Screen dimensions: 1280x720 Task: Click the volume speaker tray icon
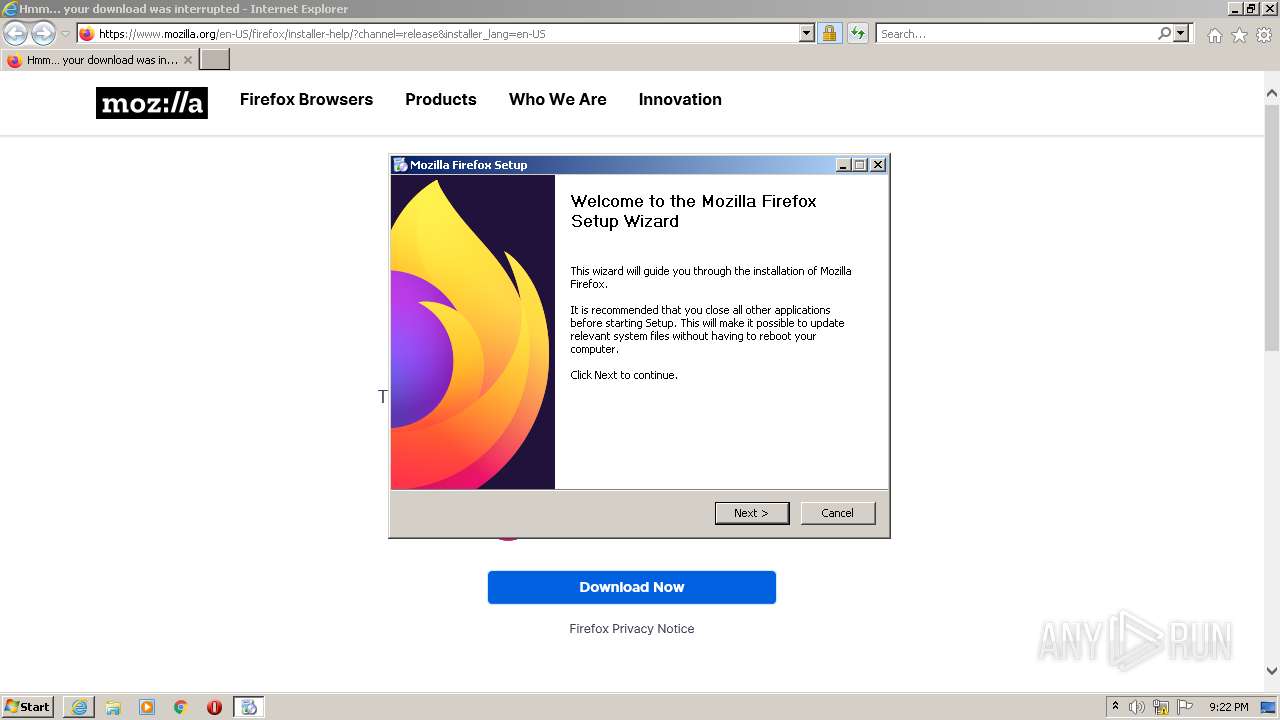point(1137,707)
